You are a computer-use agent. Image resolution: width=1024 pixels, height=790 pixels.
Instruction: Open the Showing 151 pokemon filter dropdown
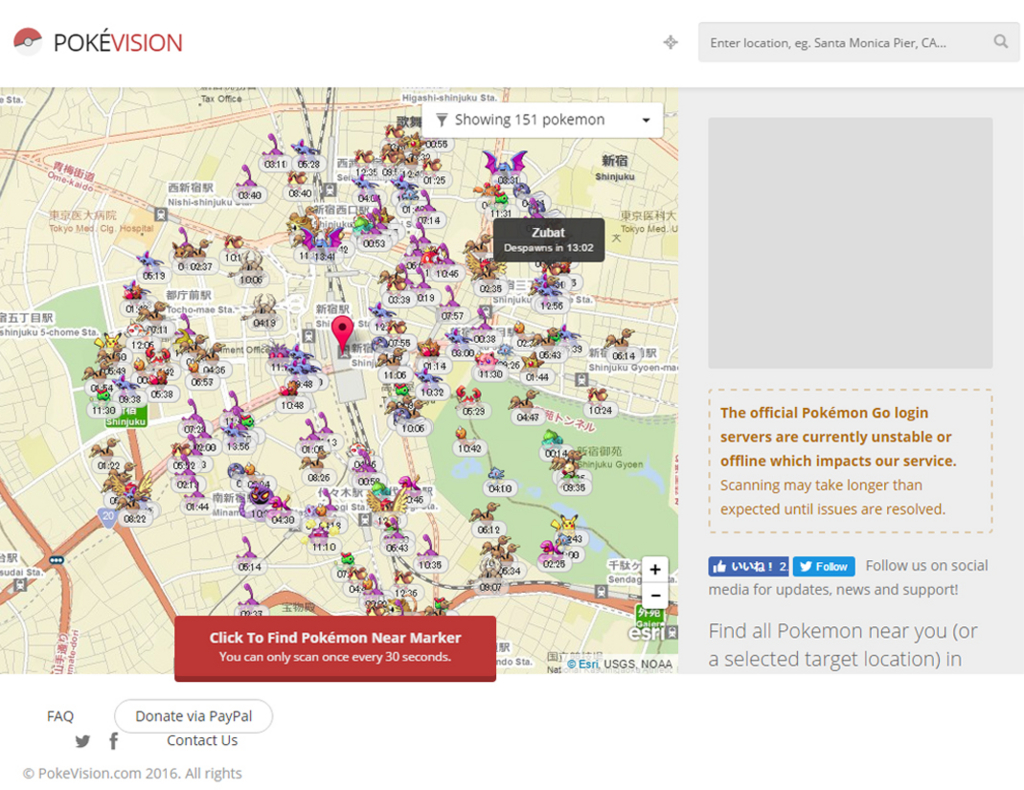(x=542, y=119)
